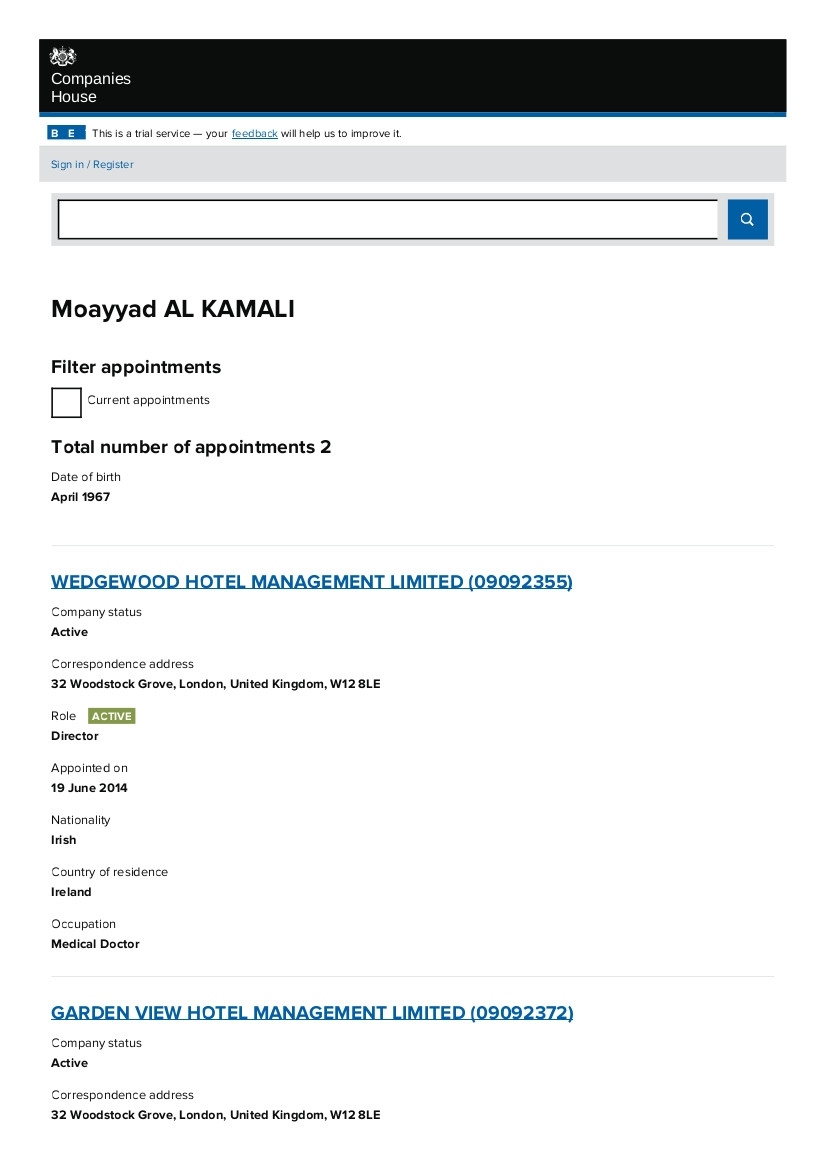
Task: Click the 19 June 2014 appointment date
Action: coord(89,788)
